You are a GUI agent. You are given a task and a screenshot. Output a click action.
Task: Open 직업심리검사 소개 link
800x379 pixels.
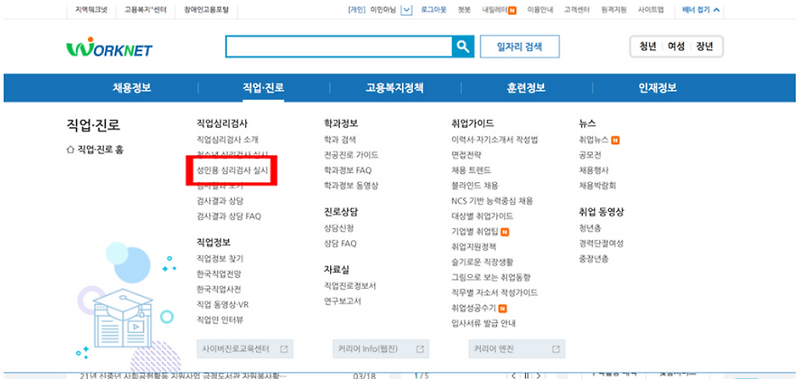coord(228,139)
